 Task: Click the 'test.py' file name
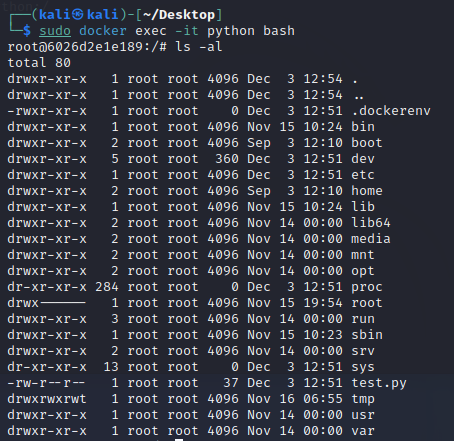[379, 383]
